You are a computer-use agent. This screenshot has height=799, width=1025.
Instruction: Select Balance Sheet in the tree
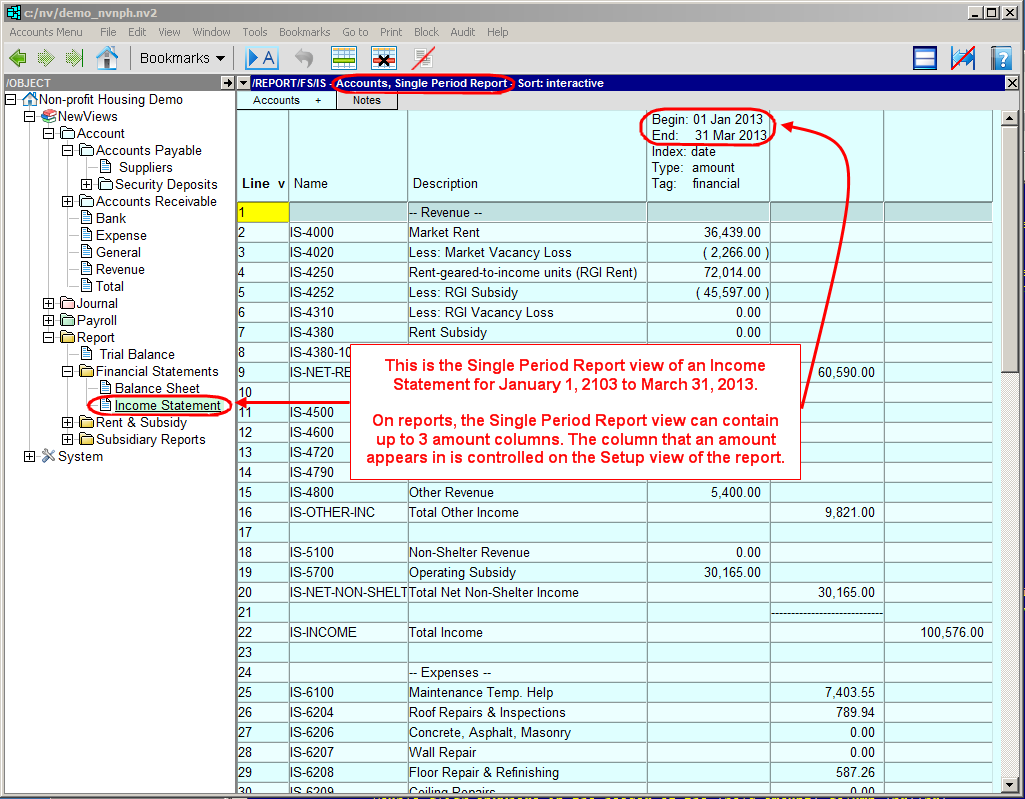[x=157, y=389]
